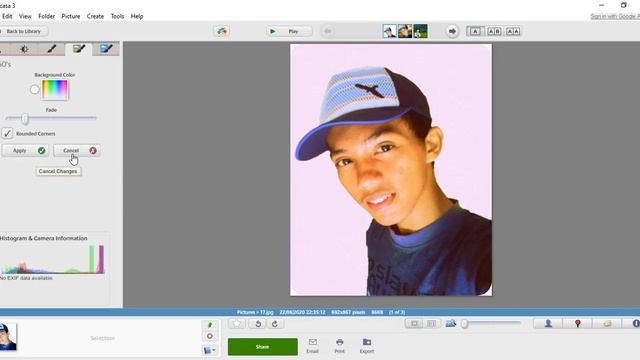Select single-image view A button
This screenshot has width=640, height=360.
click(475, 31)
